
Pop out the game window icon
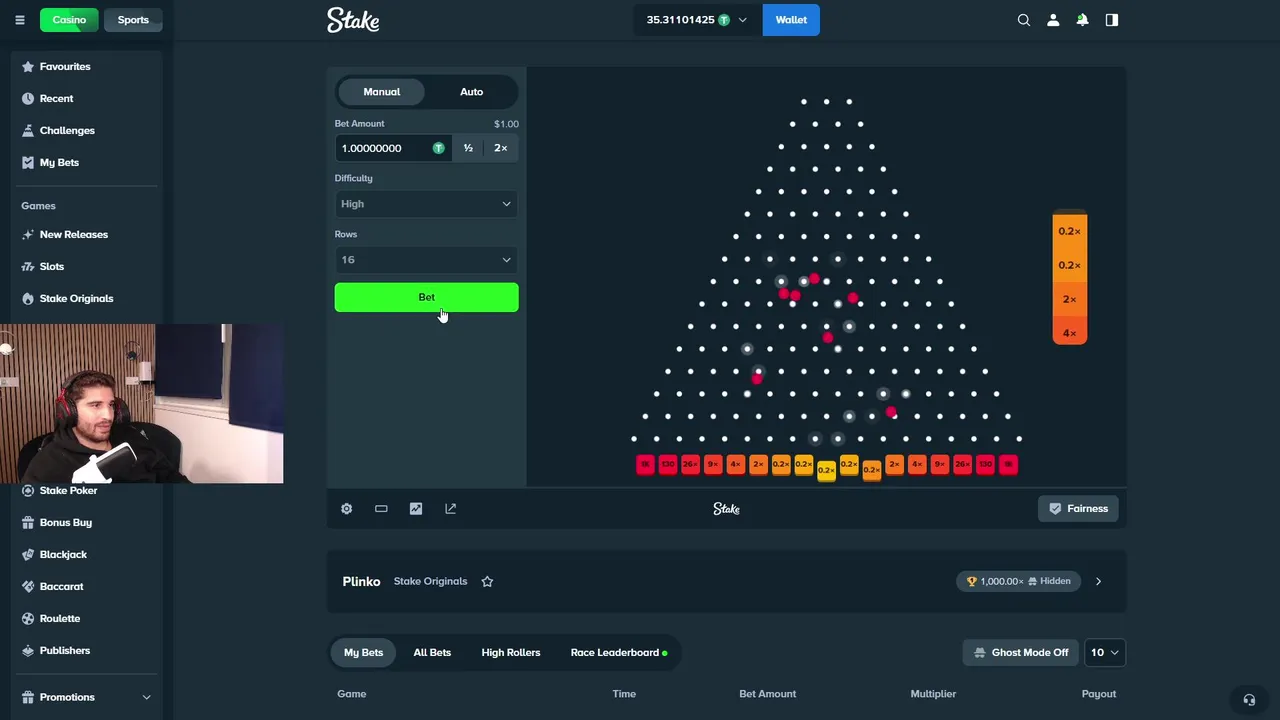(451, 509)
